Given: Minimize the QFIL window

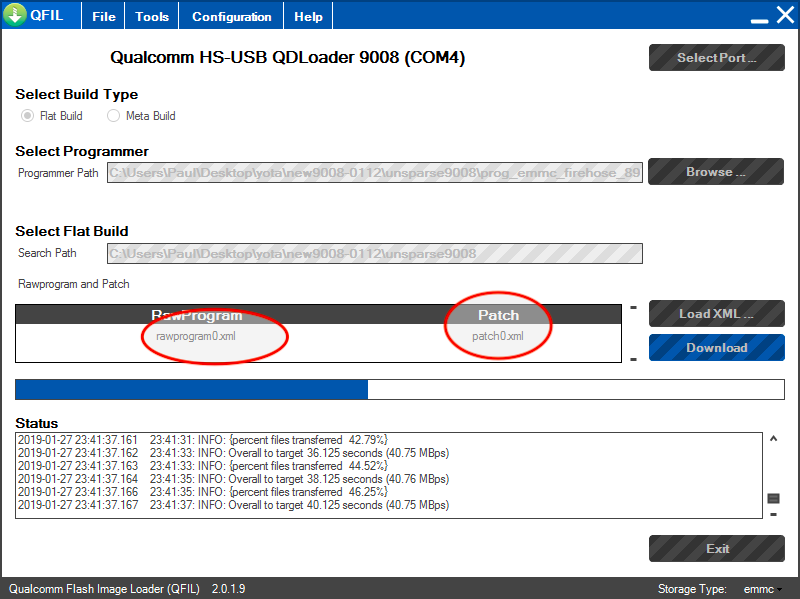Looking at the screenshot, I should click(759, 20).
